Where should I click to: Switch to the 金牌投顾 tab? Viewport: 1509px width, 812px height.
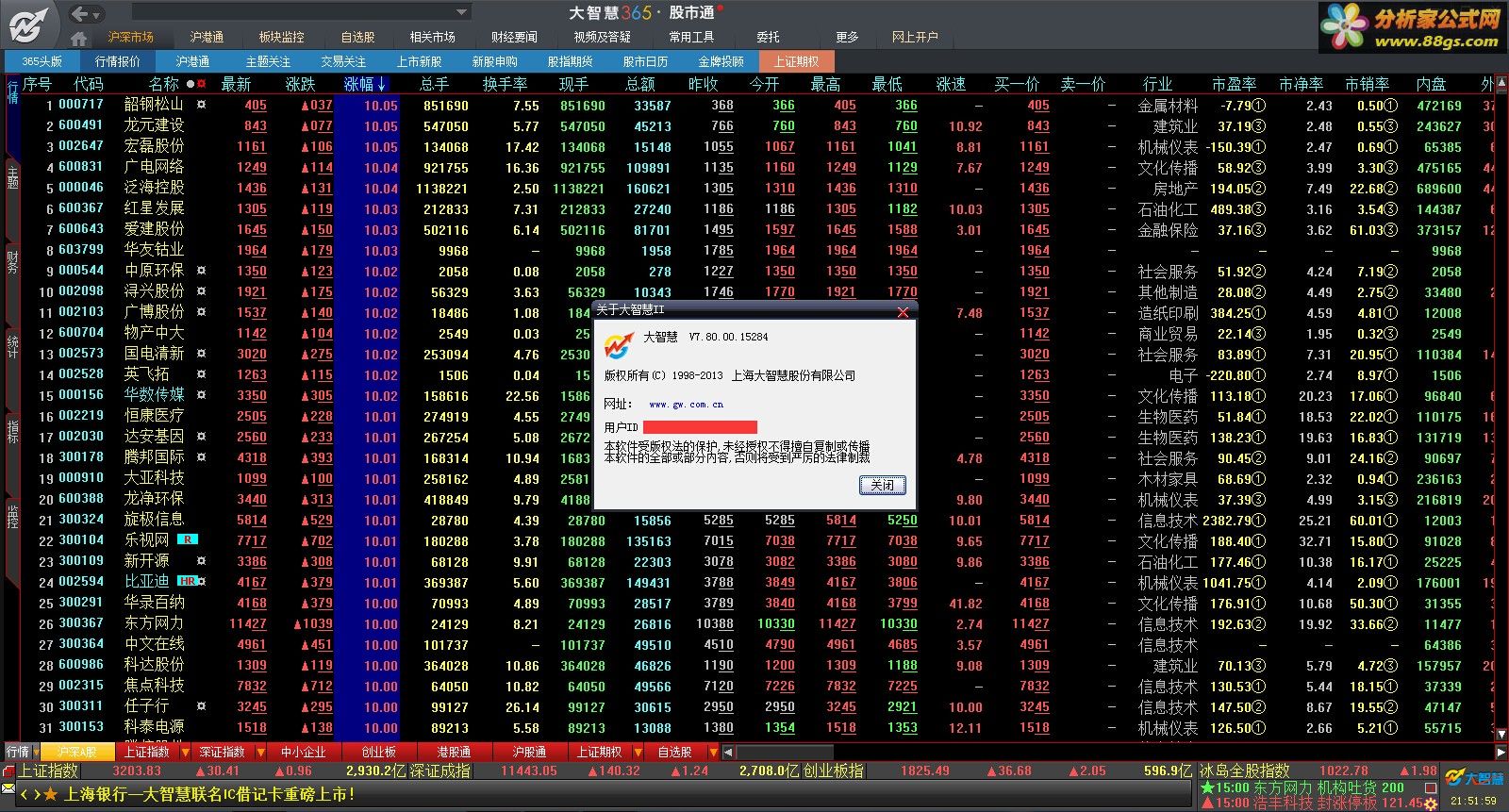point(721,61)
